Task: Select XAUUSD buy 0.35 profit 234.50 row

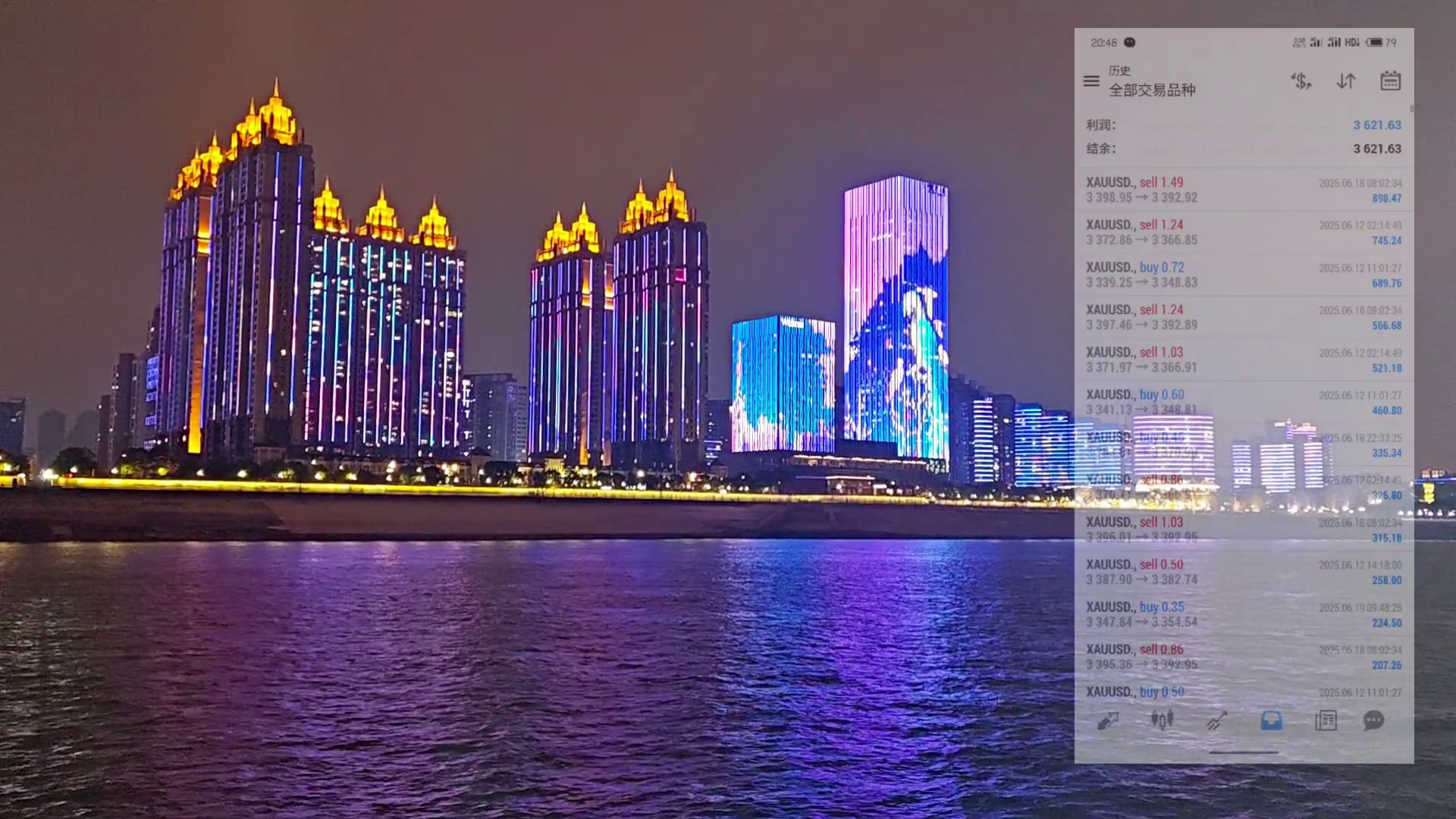Action: [x=1244, y=614]
